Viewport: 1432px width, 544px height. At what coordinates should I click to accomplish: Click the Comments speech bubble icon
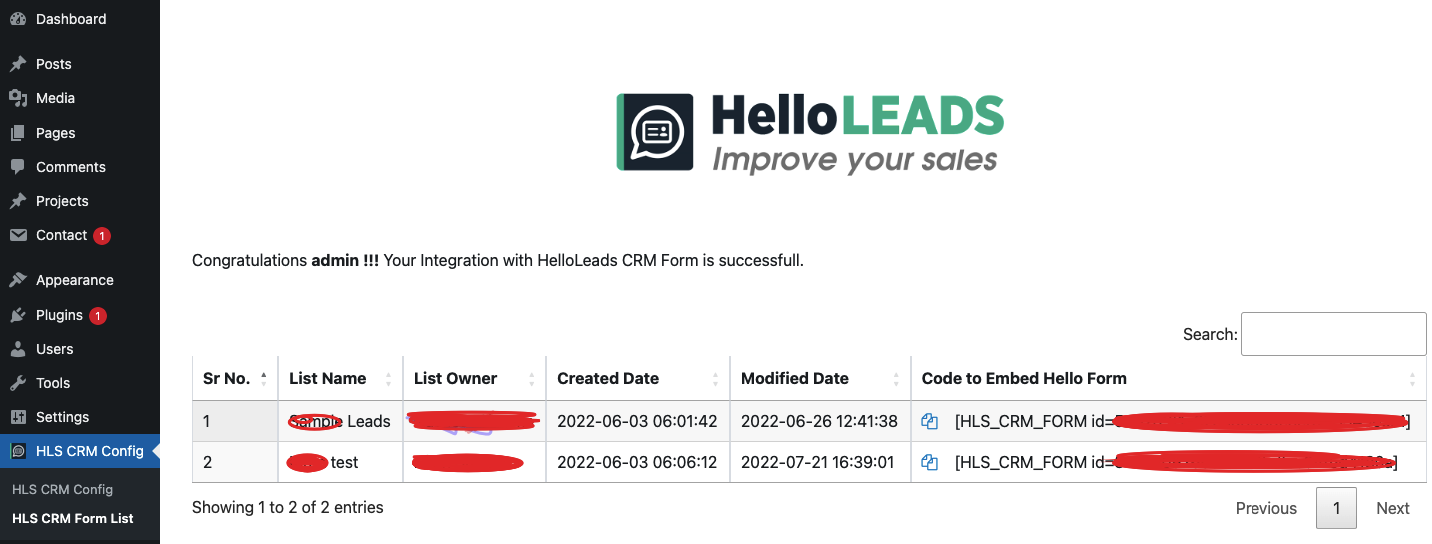point(18,167)
